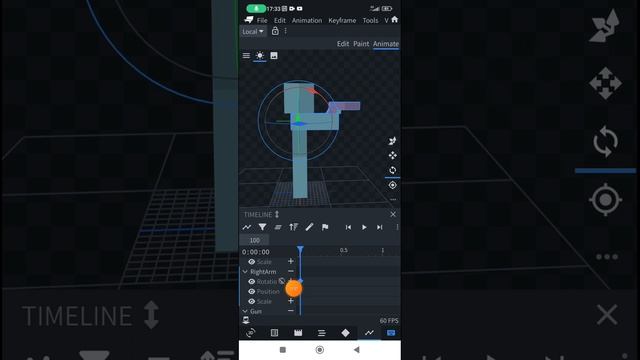The width and height of the screenshot is (640, 360).
Task: Toggle the timeline graph editor icon
Action: pyautogui.click(x=247, y=227)
